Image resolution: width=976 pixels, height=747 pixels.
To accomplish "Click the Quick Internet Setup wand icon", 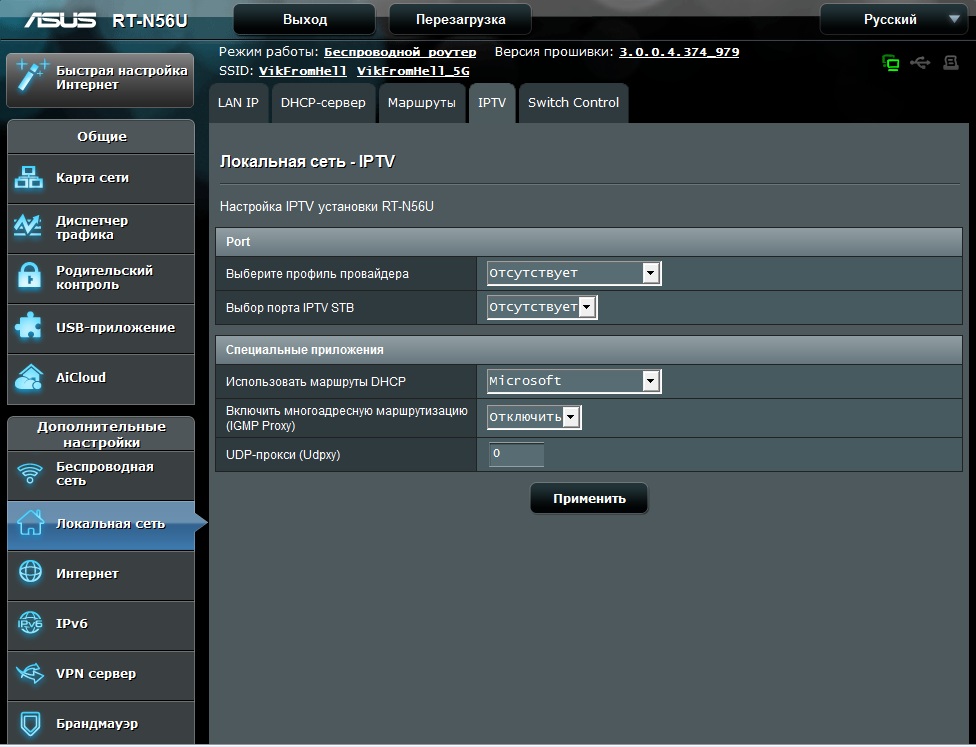I will pyautogui.click(x=30, y=78).
